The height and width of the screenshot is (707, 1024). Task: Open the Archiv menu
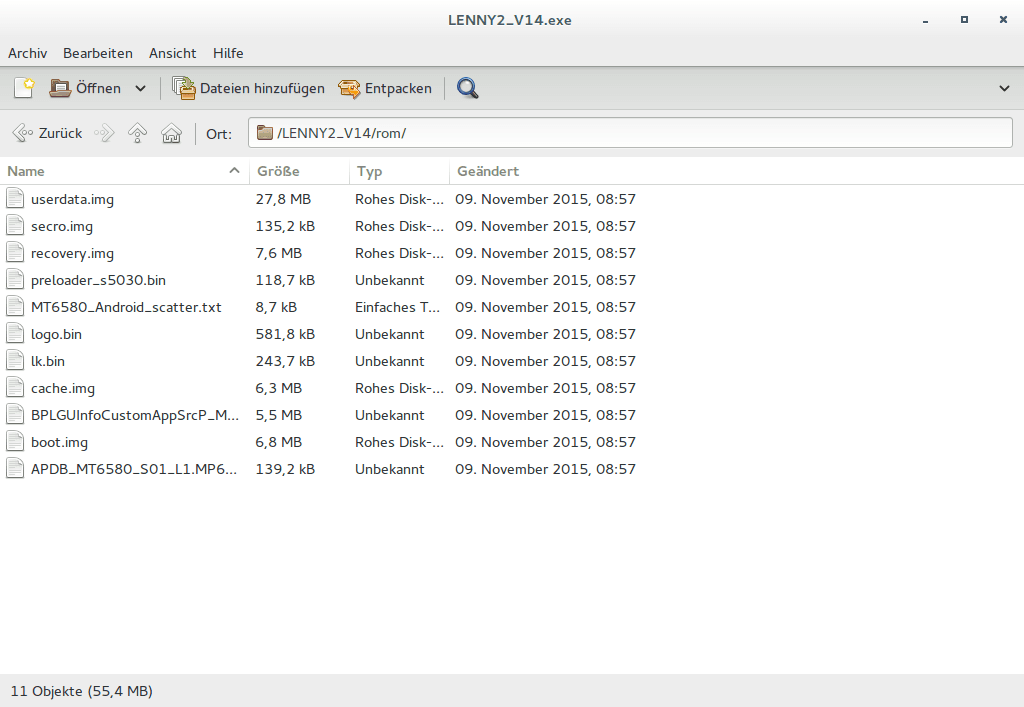(28, 53)
